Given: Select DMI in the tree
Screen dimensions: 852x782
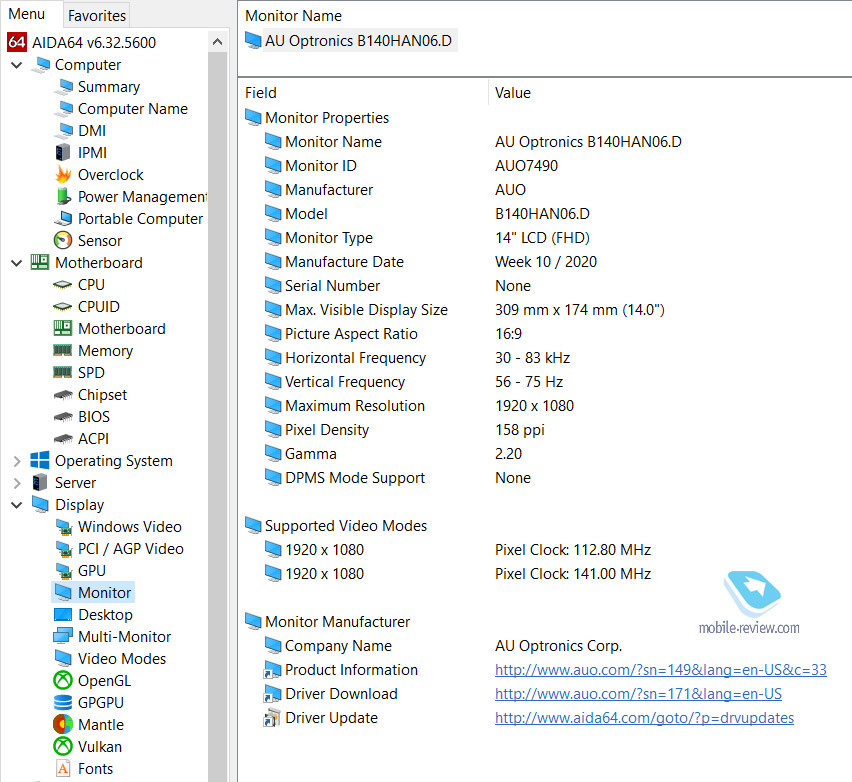Looking at the screenshot, I should 92,130.
